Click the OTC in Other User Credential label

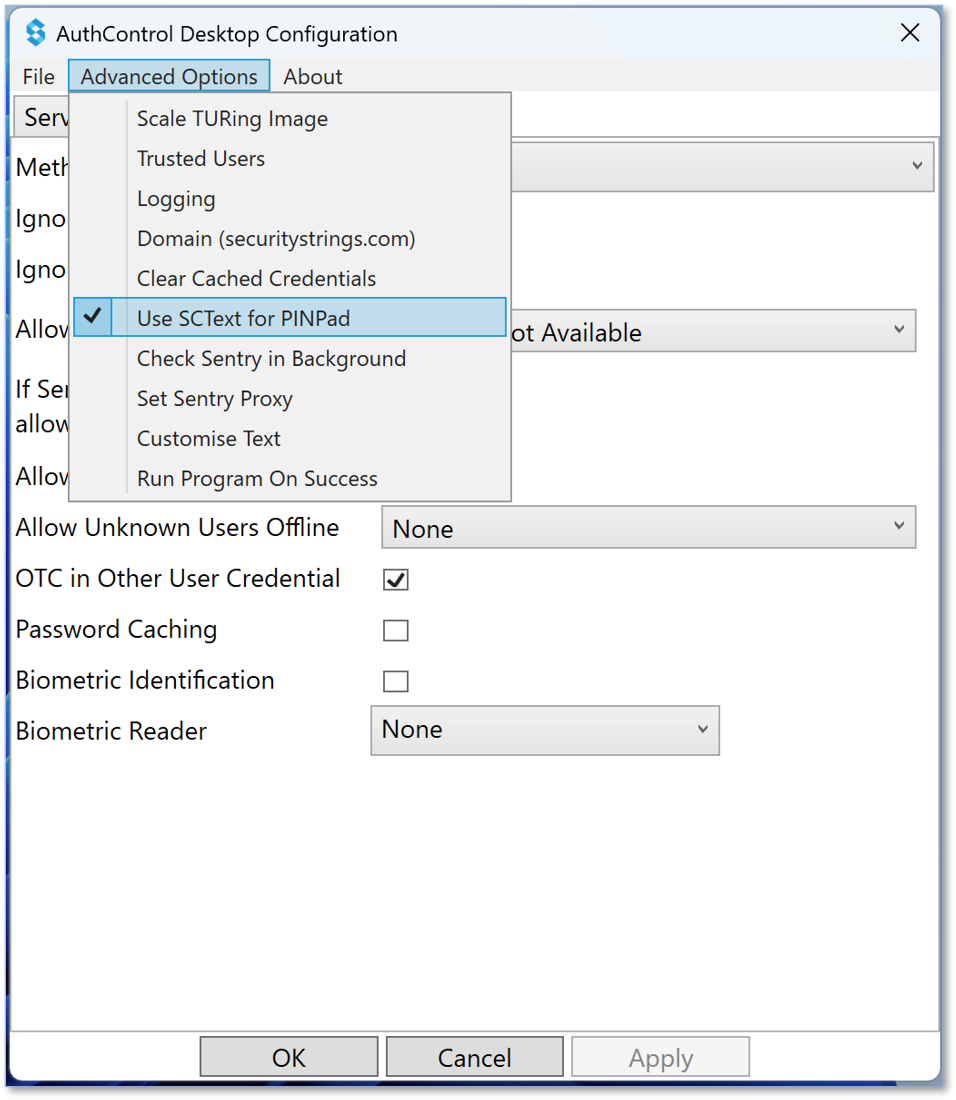178,579
